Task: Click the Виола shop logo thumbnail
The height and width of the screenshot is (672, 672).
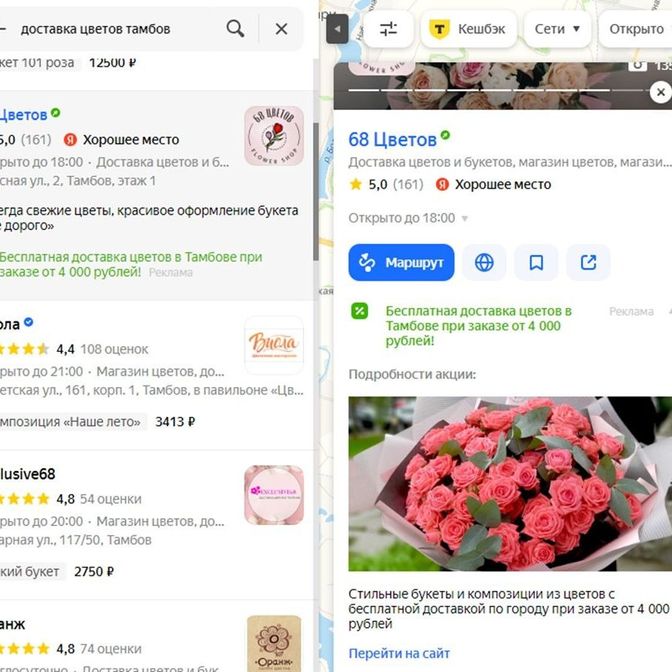Action: pos(274,345)
